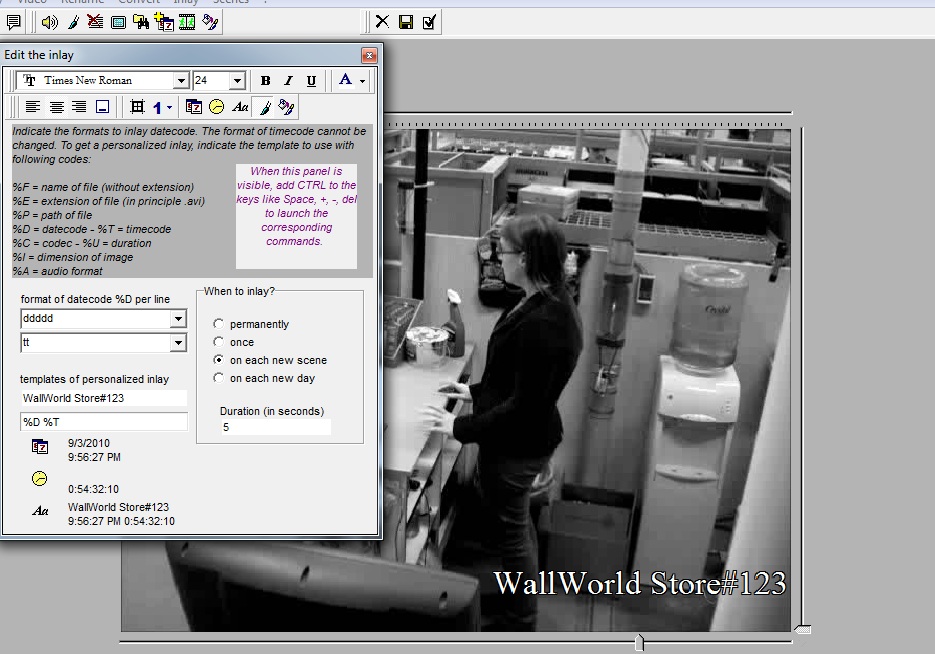Select the permanently radio option

pyautogui.click(x=219, y=324)
